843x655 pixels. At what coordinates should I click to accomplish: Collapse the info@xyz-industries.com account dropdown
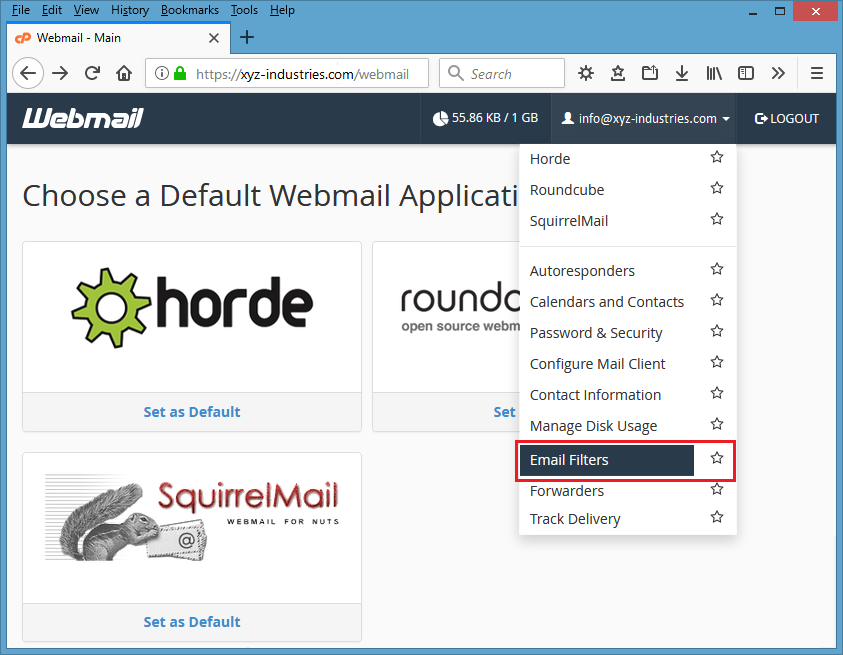tap(644, 118)
